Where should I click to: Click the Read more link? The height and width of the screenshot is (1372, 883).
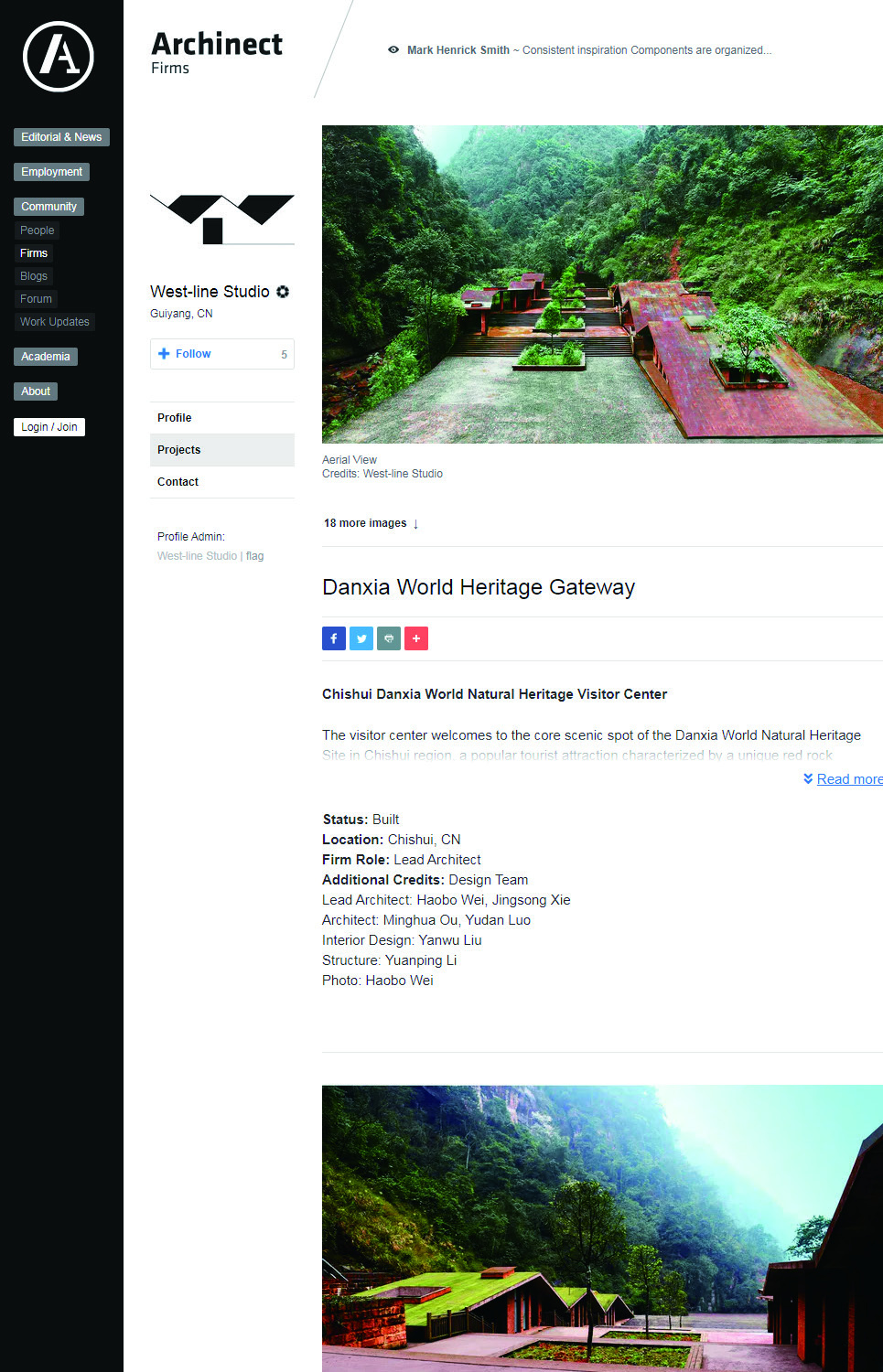pyautogui.click(x=849, y=779)
